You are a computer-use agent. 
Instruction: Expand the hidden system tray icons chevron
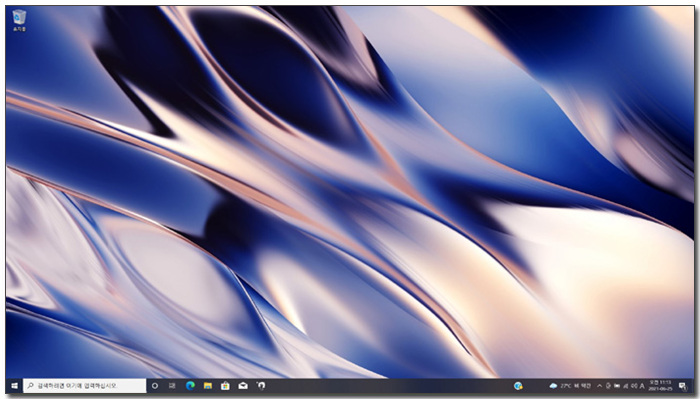tap(600, 386)
